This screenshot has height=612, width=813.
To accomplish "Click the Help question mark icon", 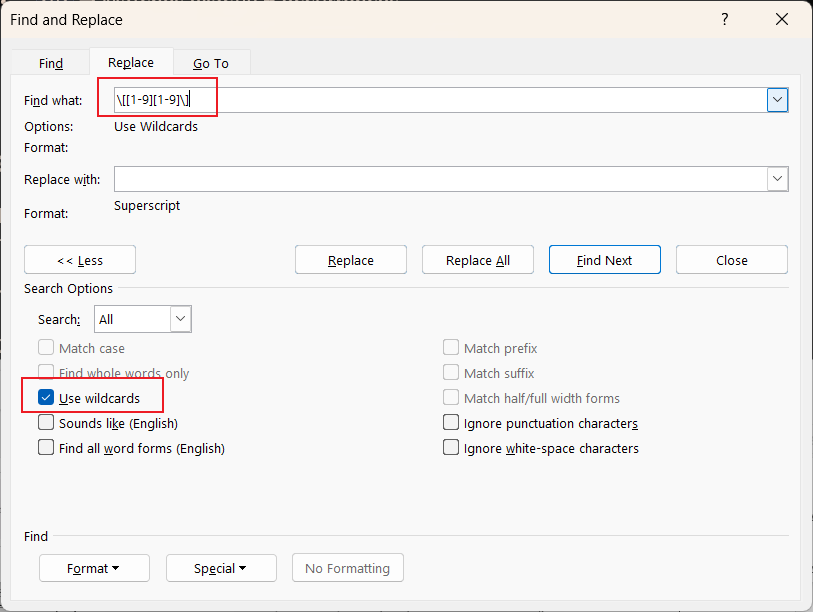I will pyautogui.click(x=724, y=19).
